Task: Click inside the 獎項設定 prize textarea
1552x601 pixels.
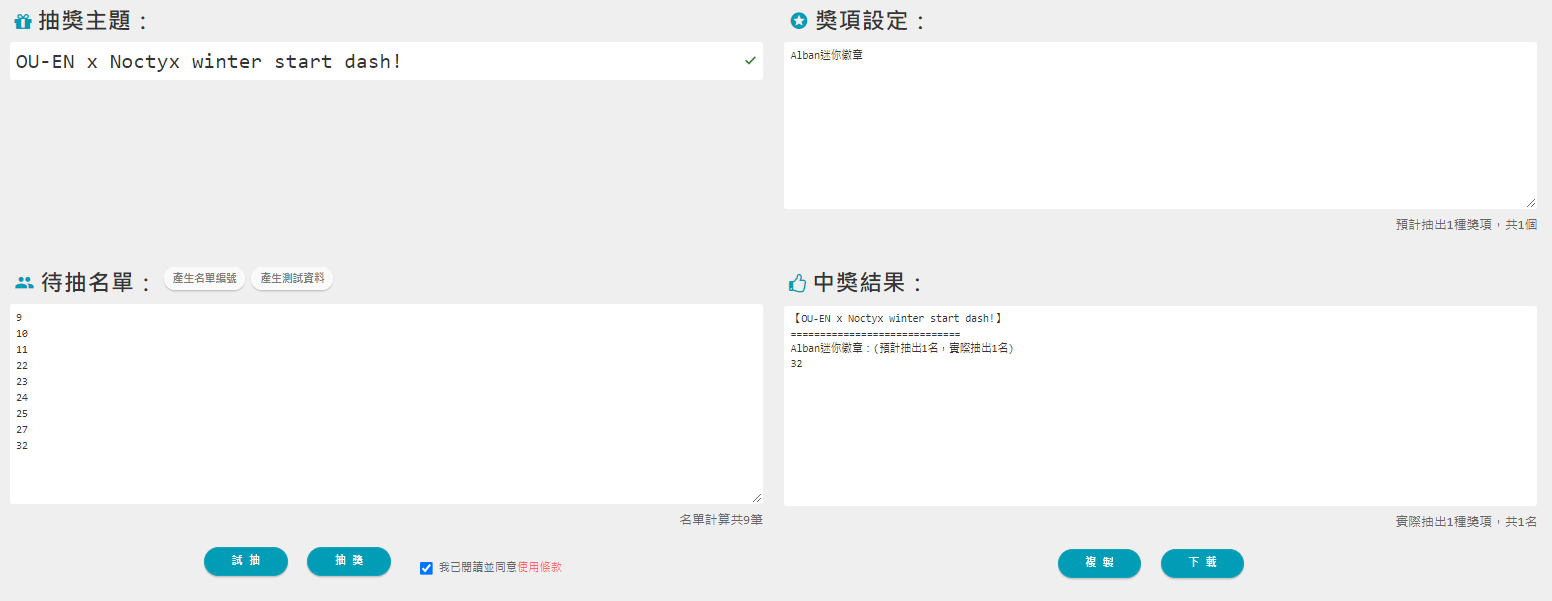Action: [x=1160, y=126]
